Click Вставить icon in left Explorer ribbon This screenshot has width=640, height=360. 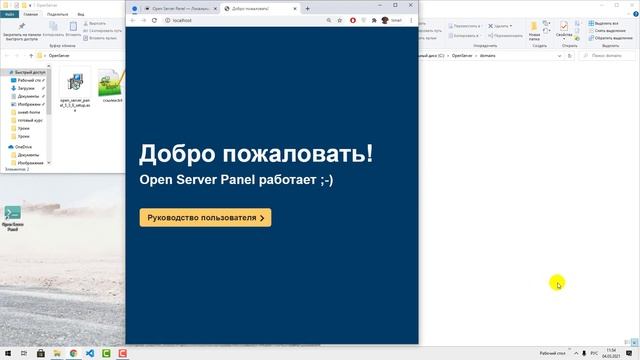[73, 29]
